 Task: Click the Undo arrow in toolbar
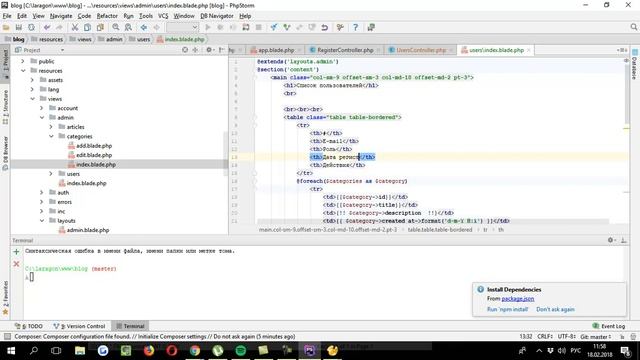click(x=47, y=27)
